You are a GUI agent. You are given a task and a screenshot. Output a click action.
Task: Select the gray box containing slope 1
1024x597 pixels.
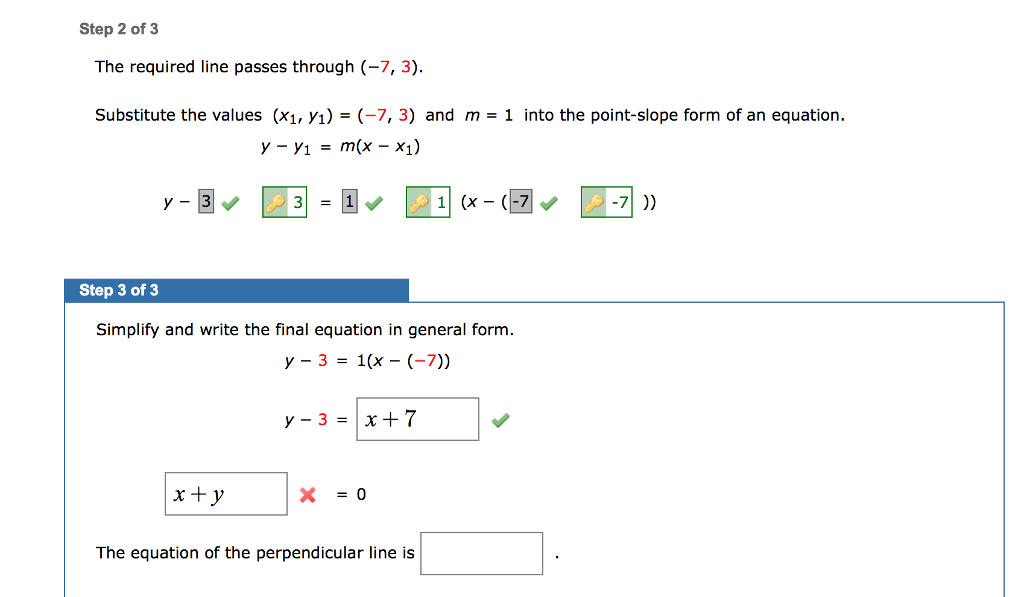349,202
